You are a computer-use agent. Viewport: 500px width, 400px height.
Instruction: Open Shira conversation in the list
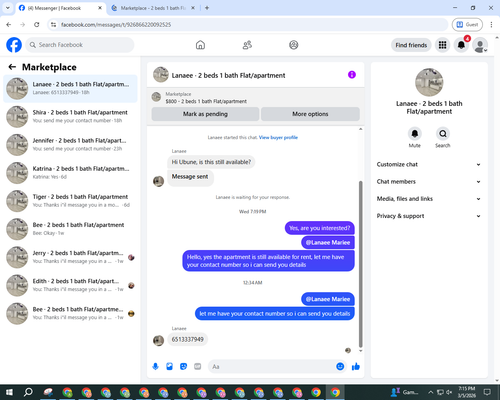pyautogui.click(x=70, y=116)
